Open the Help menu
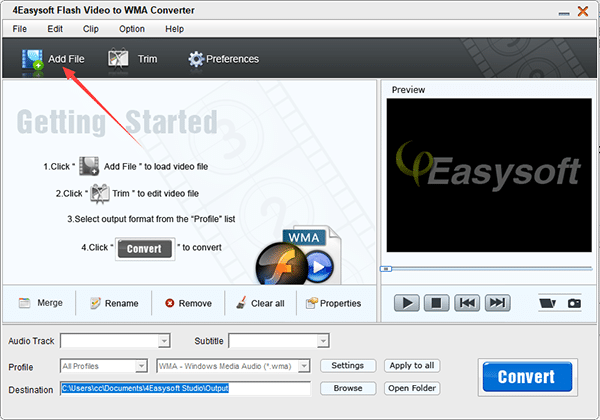This screenshot has height=420, width=600. [x=174, y=29]
